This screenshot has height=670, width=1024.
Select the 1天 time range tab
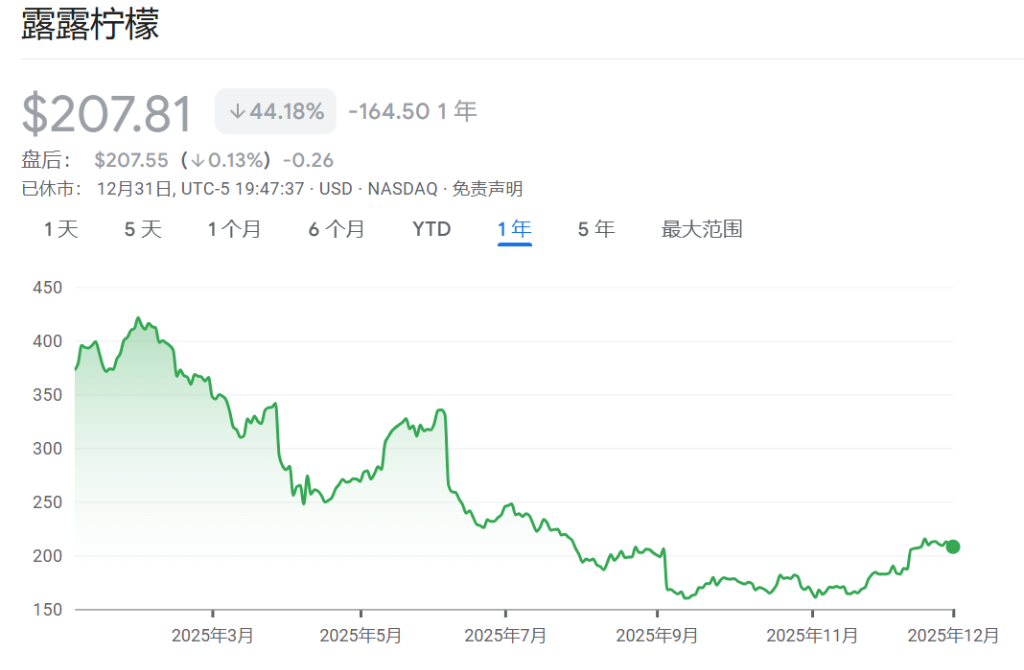point(60,229)
